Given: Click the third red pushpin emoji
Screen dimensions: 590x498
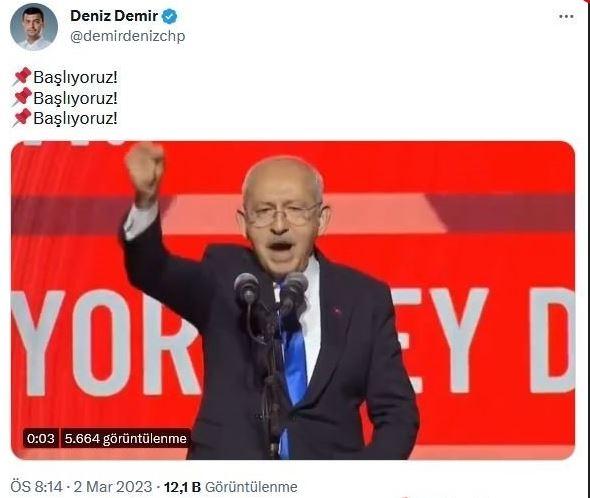Looking at the screenshot, I should pyautogui.click(x=22, y=118).
